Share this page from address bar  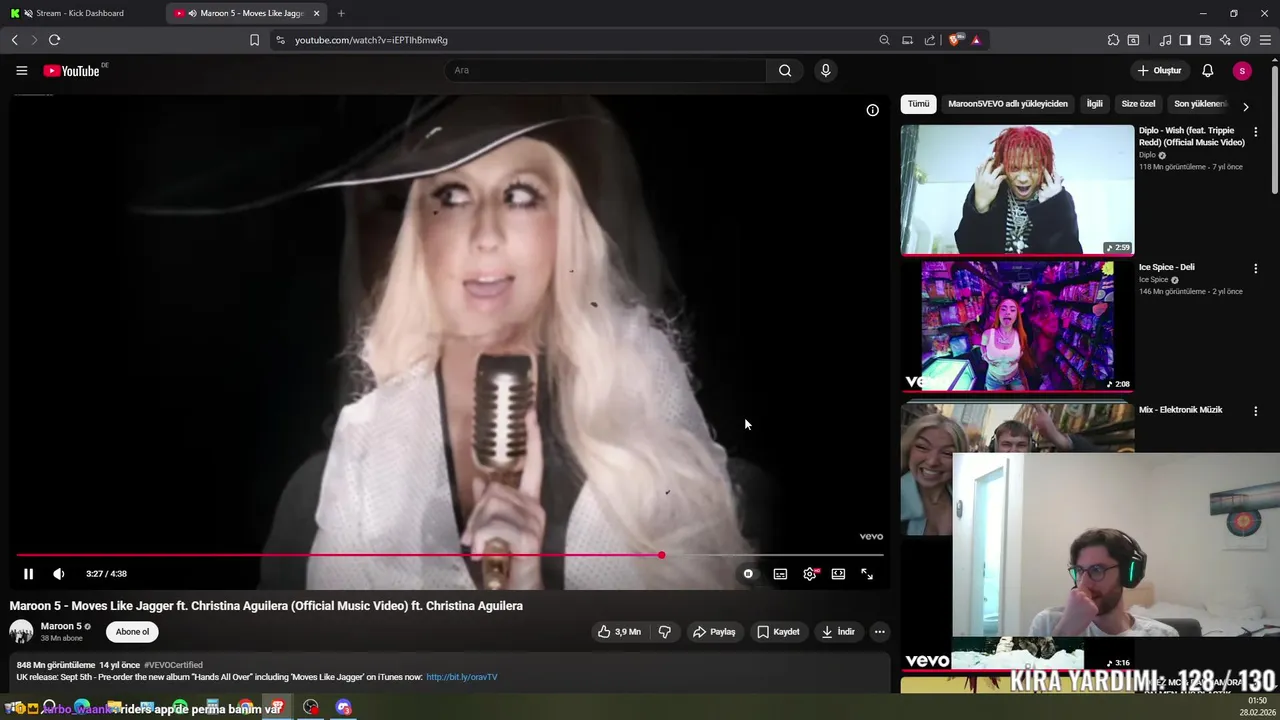point(930,40)
